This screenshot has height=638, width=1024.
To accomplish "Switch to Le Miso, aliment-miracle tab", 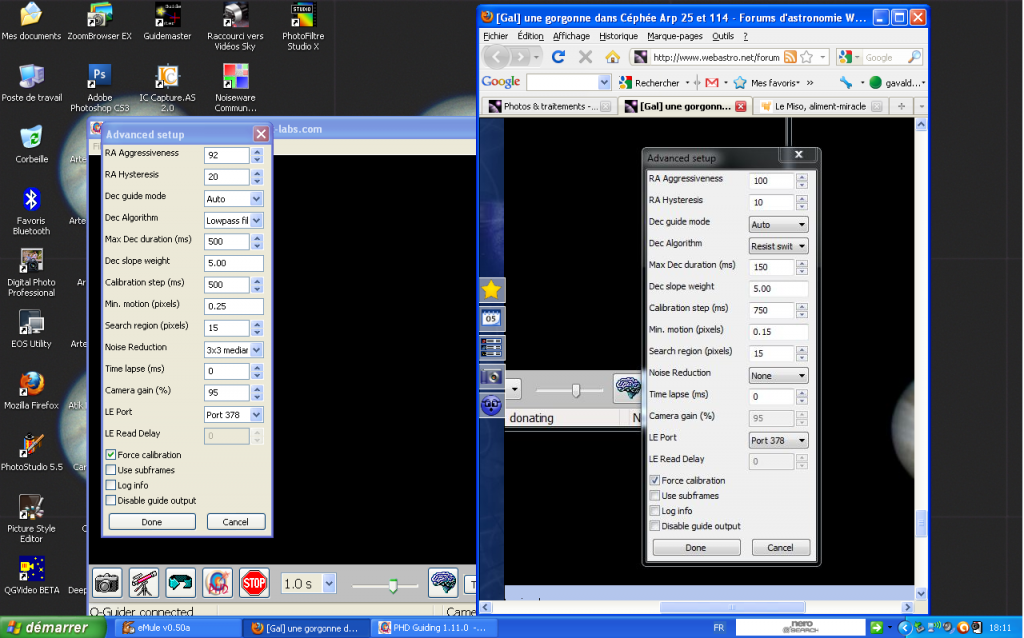I will coord(820,106).
